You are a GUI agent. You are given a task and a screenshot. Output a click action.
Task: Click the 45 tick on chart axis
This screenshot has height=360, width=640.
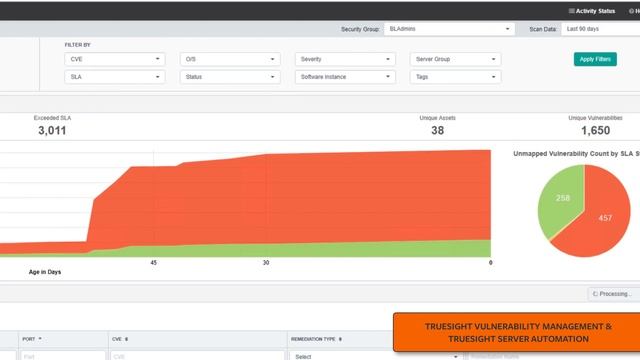[x=153, y=262]
